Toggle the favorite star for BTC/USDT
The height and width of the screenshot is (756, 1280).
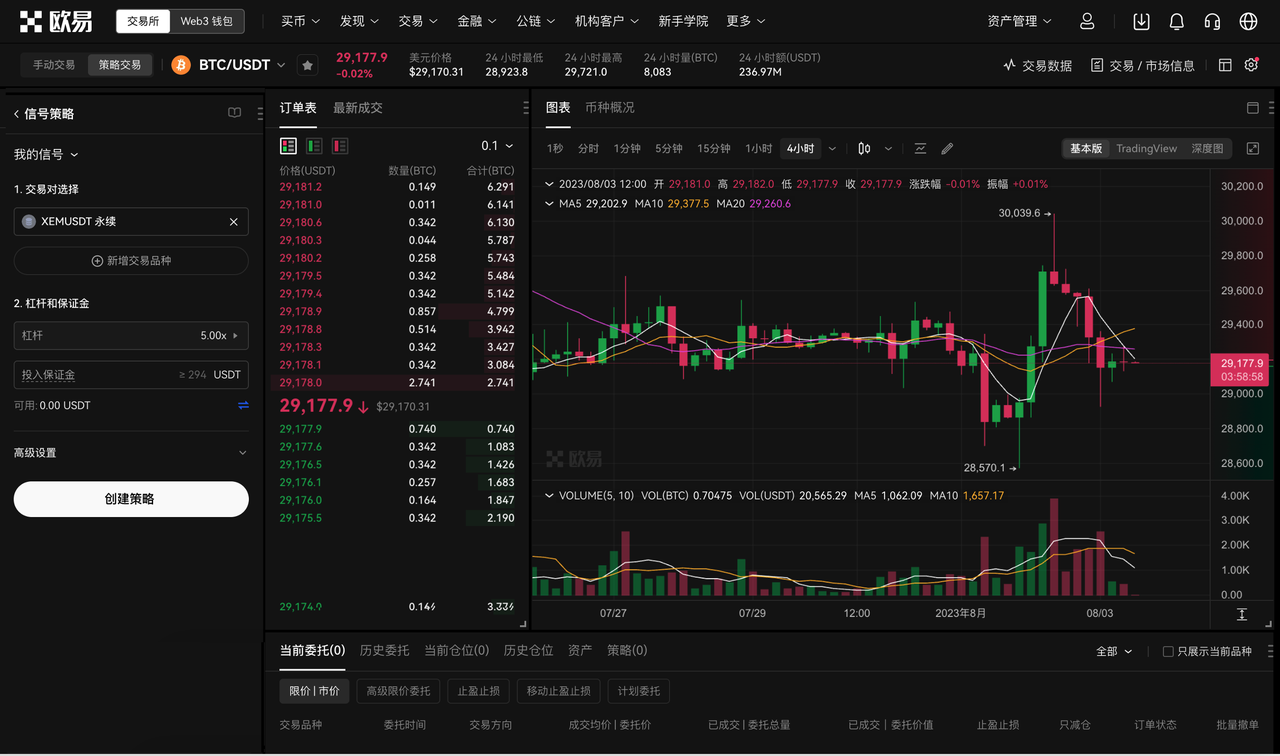point(307,64)
